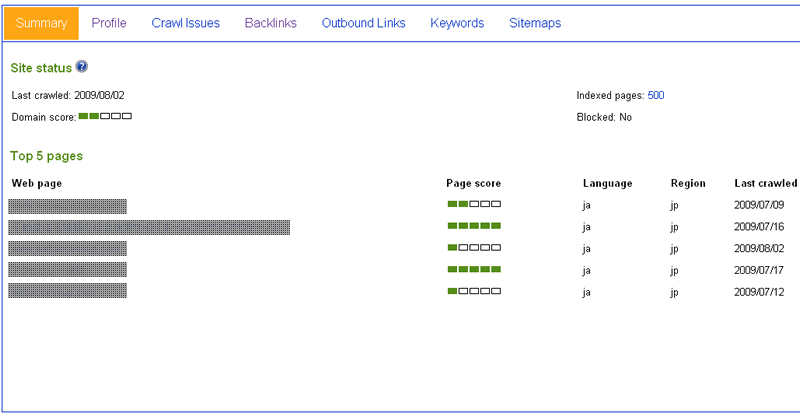
Task: Open the Site status help icon
Action: 82,66
